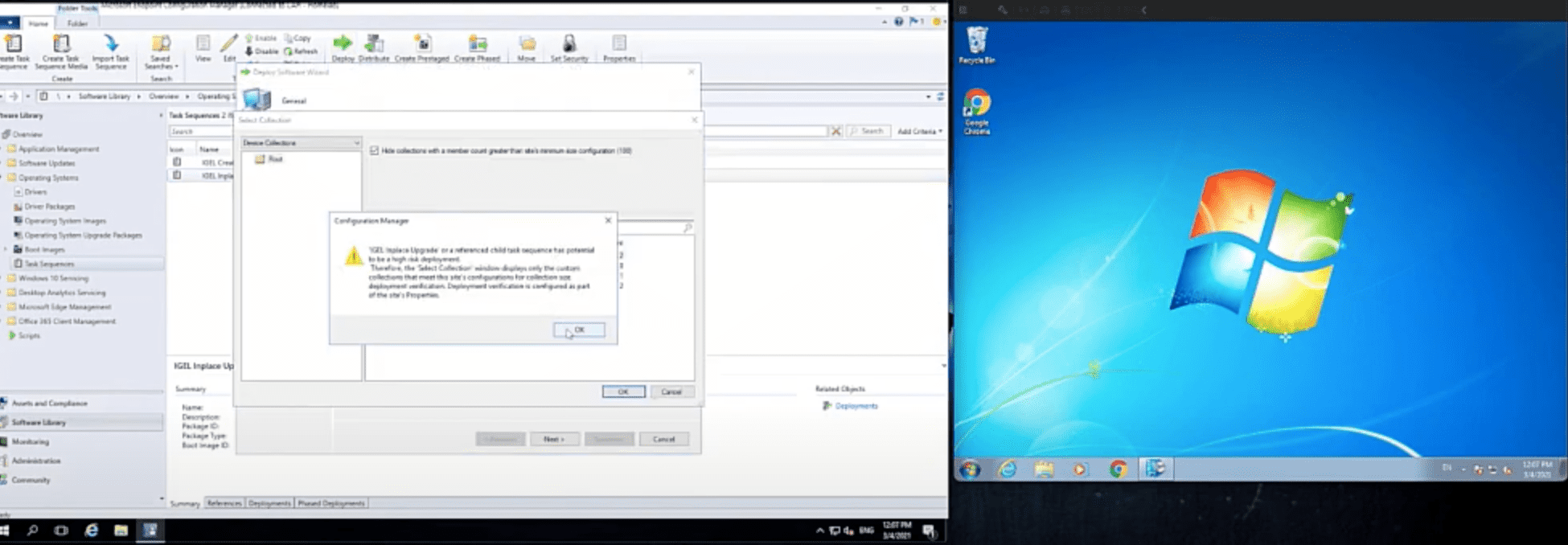Select Overview in the navigation tree

pos(27,134)
